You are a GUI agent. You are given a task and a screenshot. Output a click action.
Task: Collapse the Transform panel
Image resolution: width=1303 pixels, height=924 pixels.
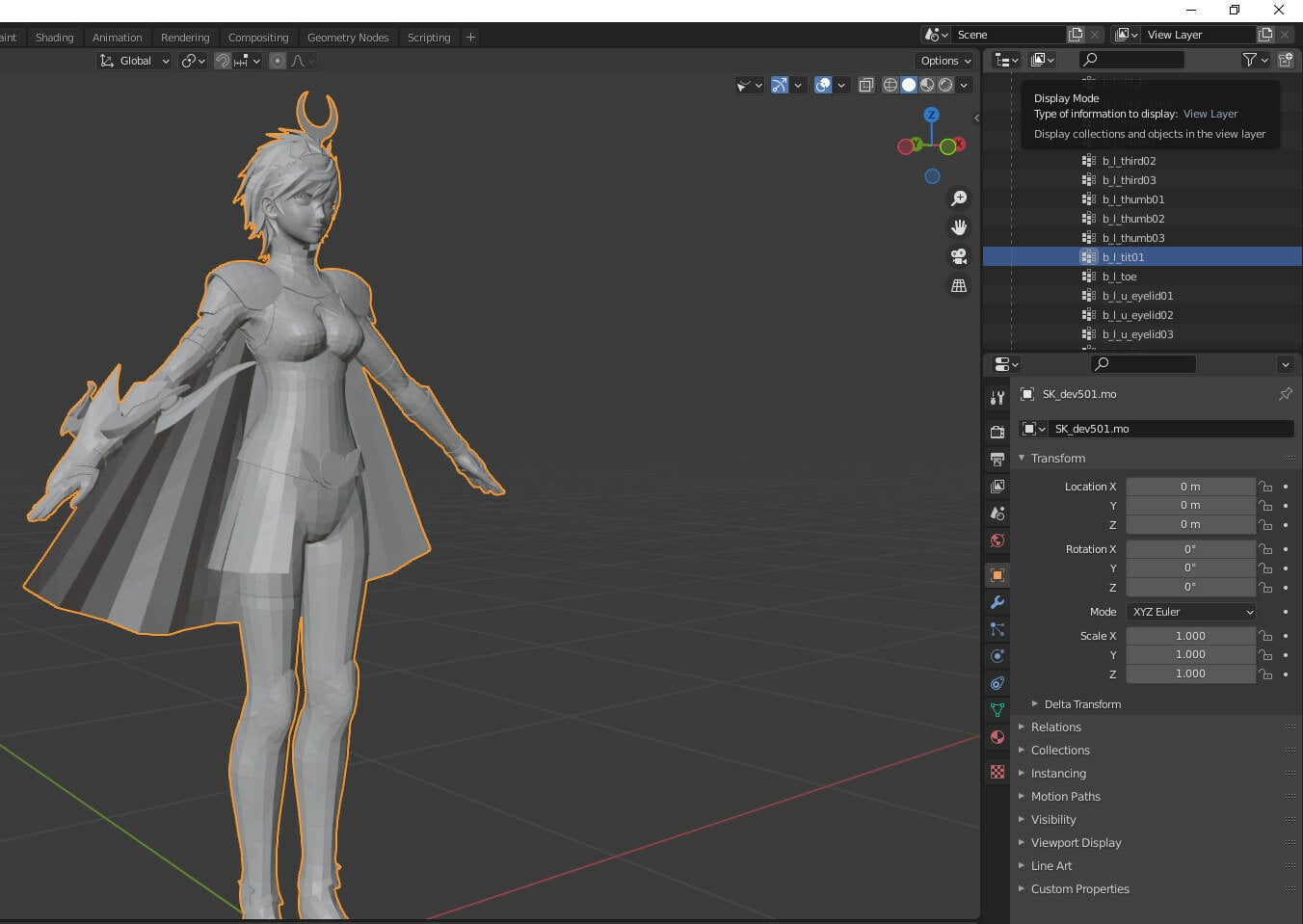1058,459
